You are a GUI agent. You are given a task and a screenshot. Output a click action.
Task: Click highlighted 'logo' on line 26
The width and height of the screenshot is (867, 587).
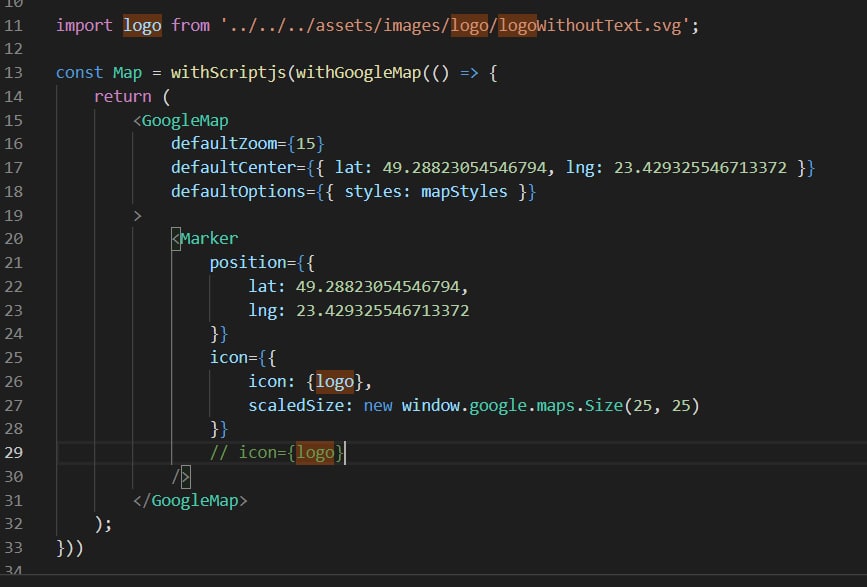335,382
